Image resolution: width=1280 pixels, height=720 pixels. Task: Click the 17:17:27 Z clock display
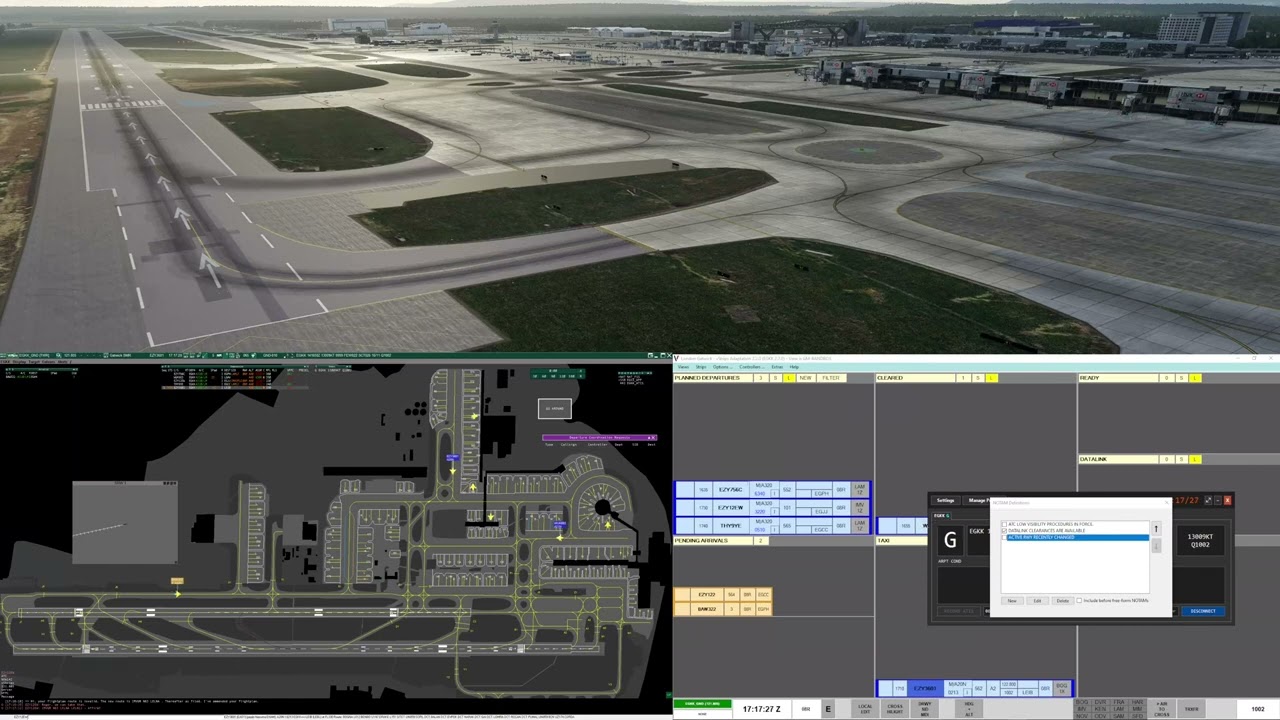click(762, 709)
